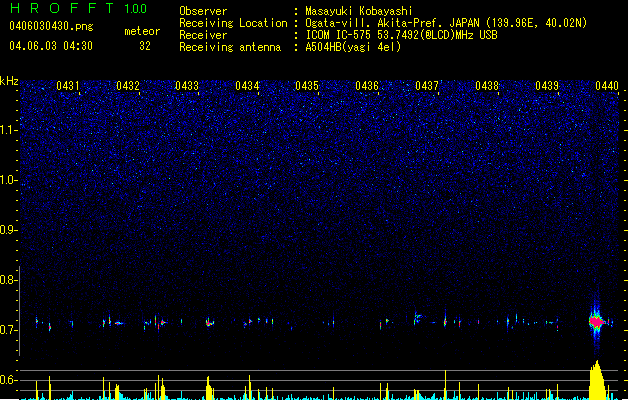Click the 0.9 kHz axis label
This screenshot has width=629, height=400.
pos(8,230)
